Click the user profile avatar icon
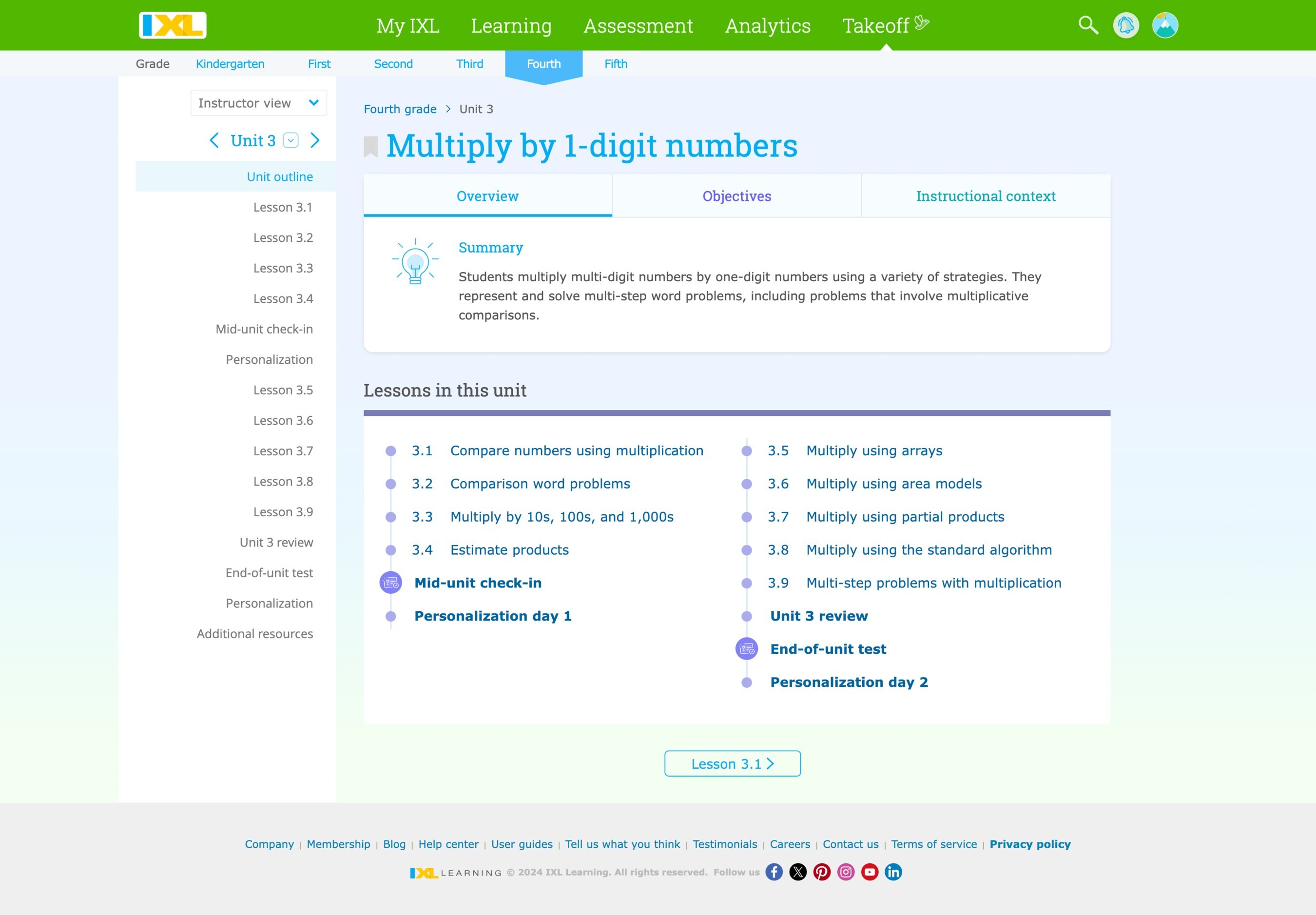Image resolution: width=1316 pixels, height=915 pixels. tap(1163, 25)
